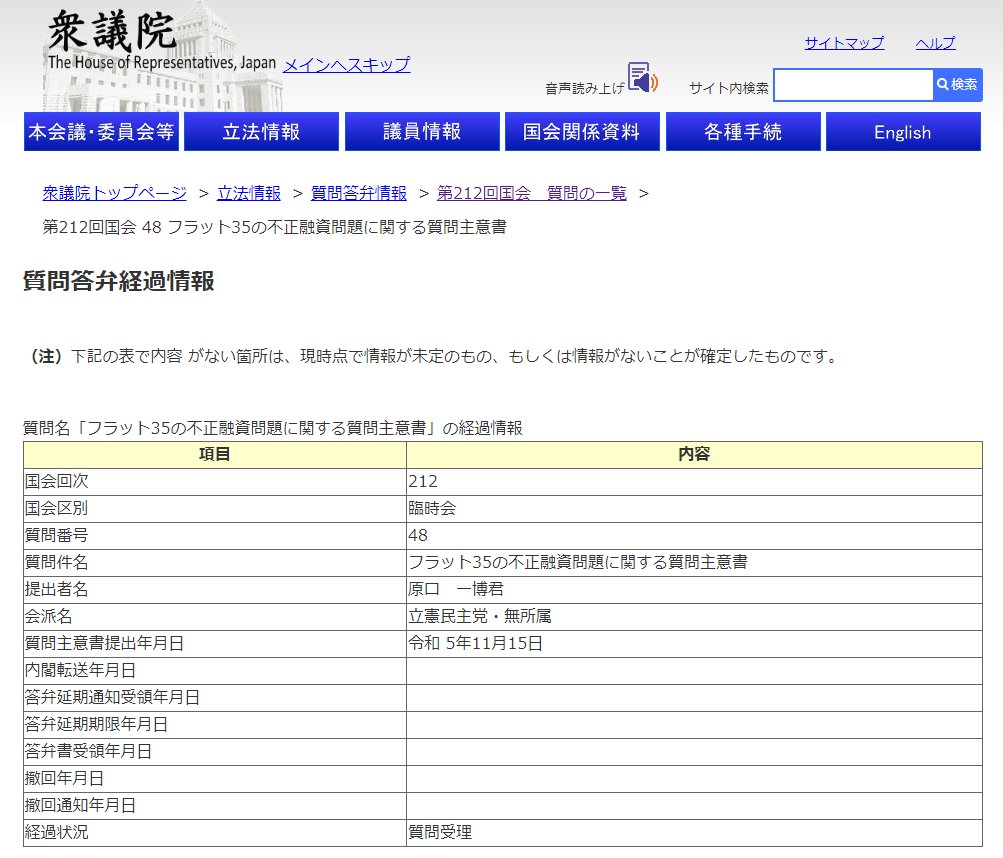Select the 立憲民主党・無所属 cell
Viewport: 1003px width, 858px height.
[x=694, y=617]
